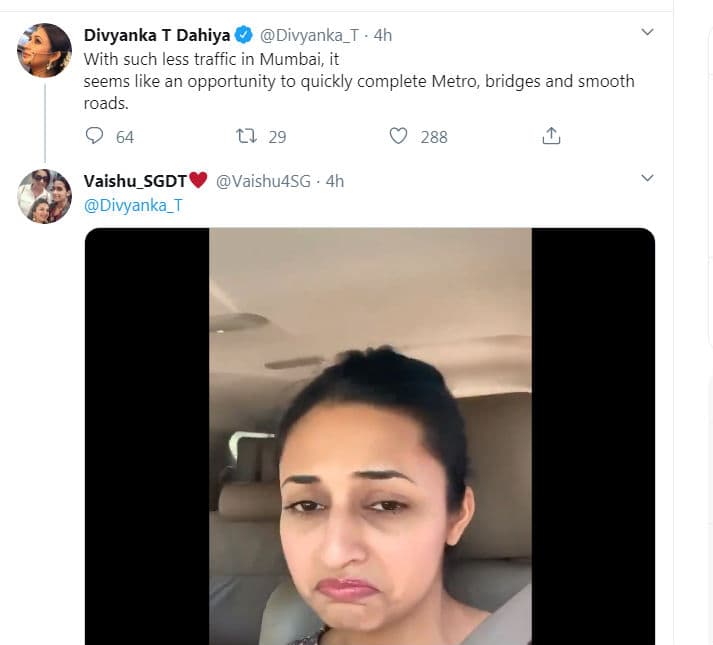Open the share tweet icon
The height and width of the screenshot is (645, 713).
[x=551, y=136]
